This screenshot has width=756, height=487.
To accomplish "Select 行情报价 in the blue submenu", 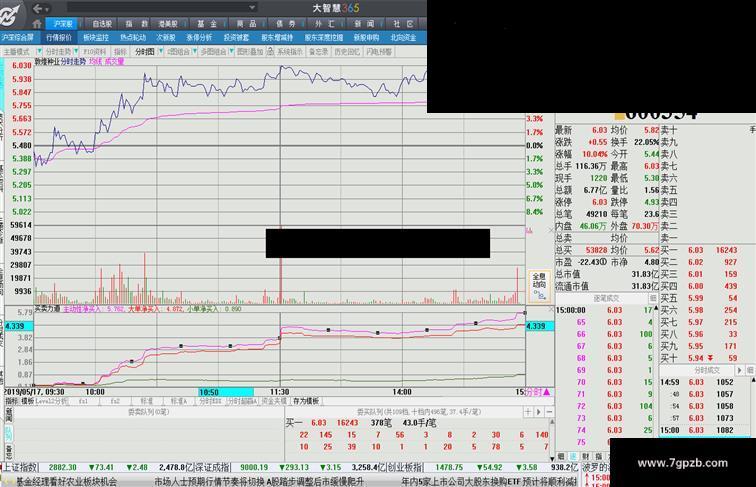I will [59, 37].
